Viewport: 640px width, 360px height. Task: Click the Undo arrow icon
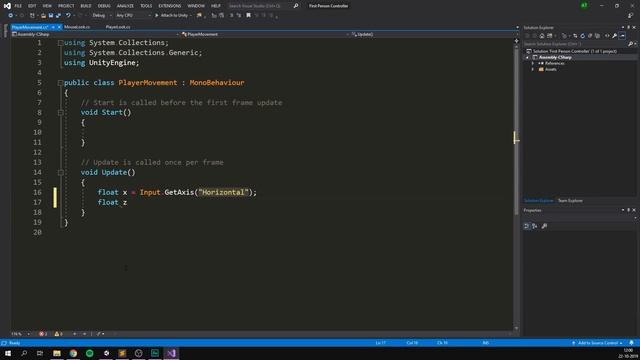[68, 16]
